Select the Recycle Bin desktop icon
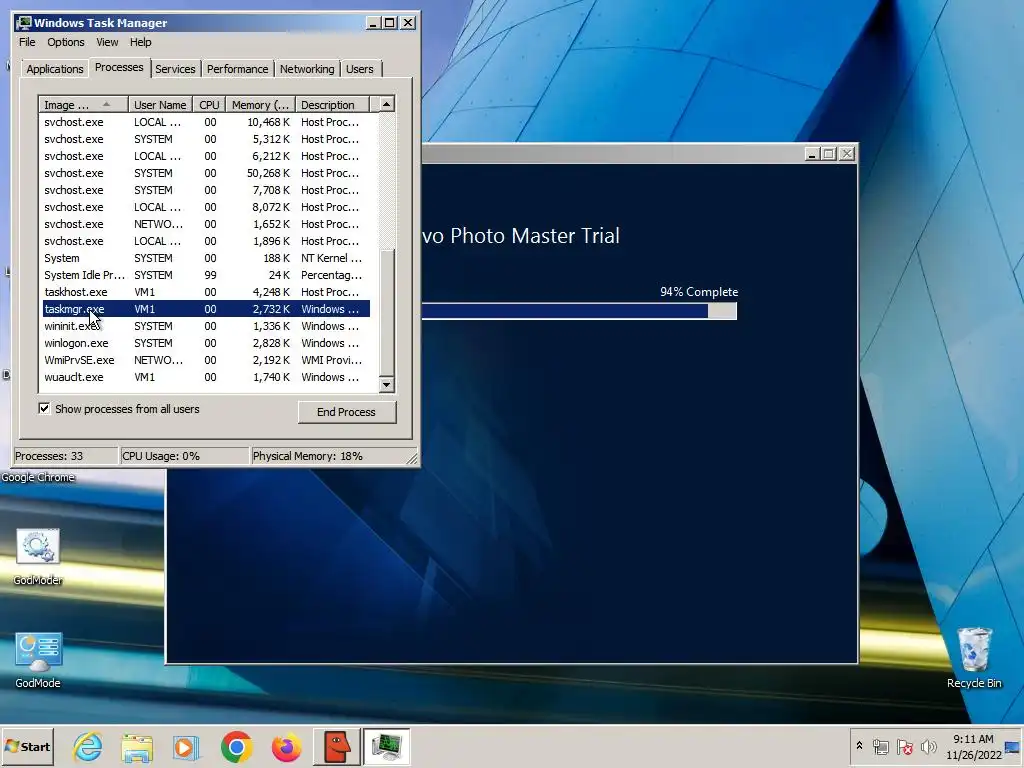Image resolution: width=1024 pixels, height=768 pixels. pos(974,658)
